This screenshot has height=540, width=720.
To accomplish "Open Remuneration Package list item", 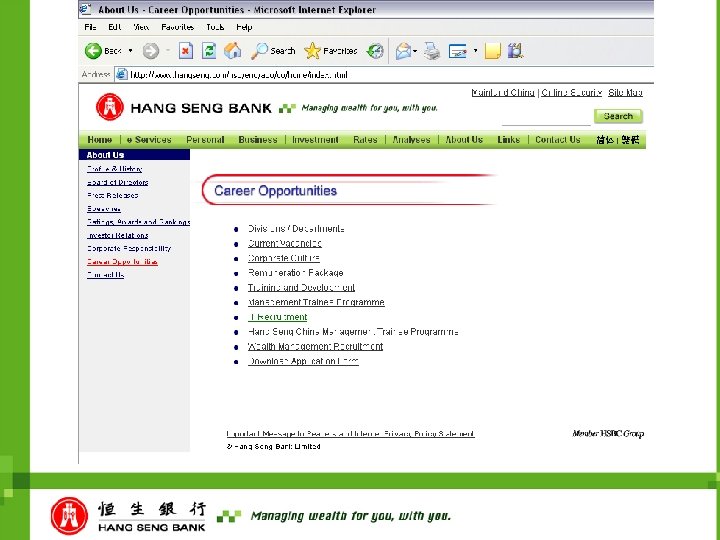I will click(x=296, y=273).
